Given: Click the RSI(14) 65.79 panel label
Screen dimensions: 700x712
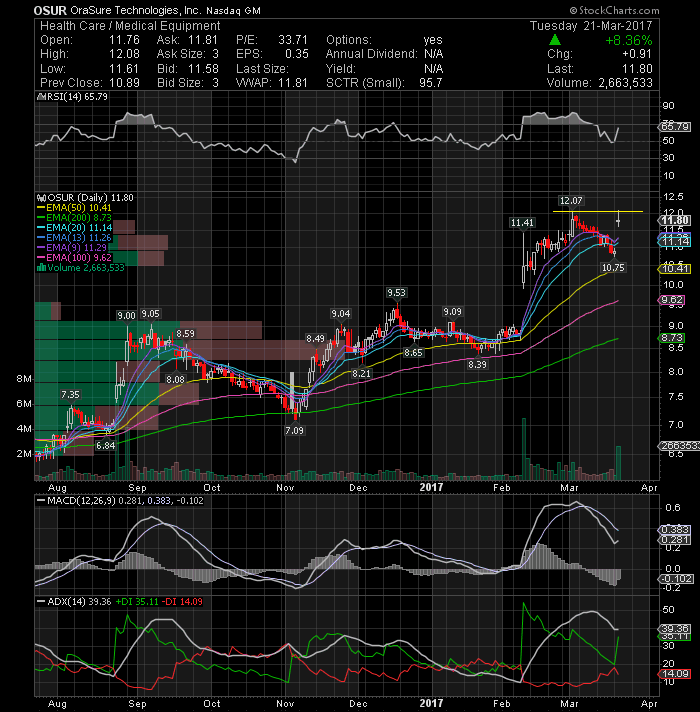Looking at the screenshot, I should pyautogui.click(x=77, y=97).
